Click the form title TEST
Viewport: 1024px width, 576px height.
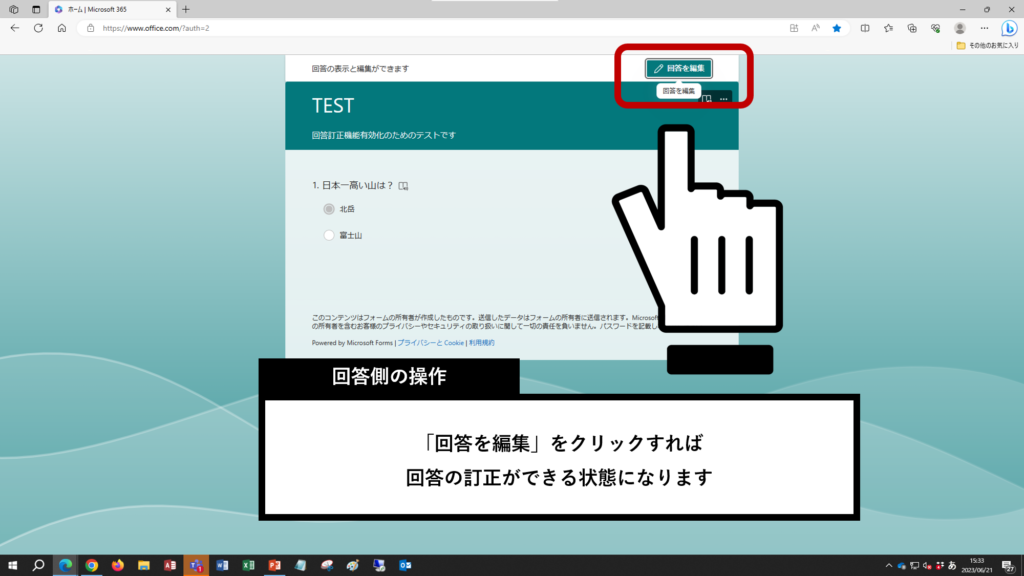[333, 106]
